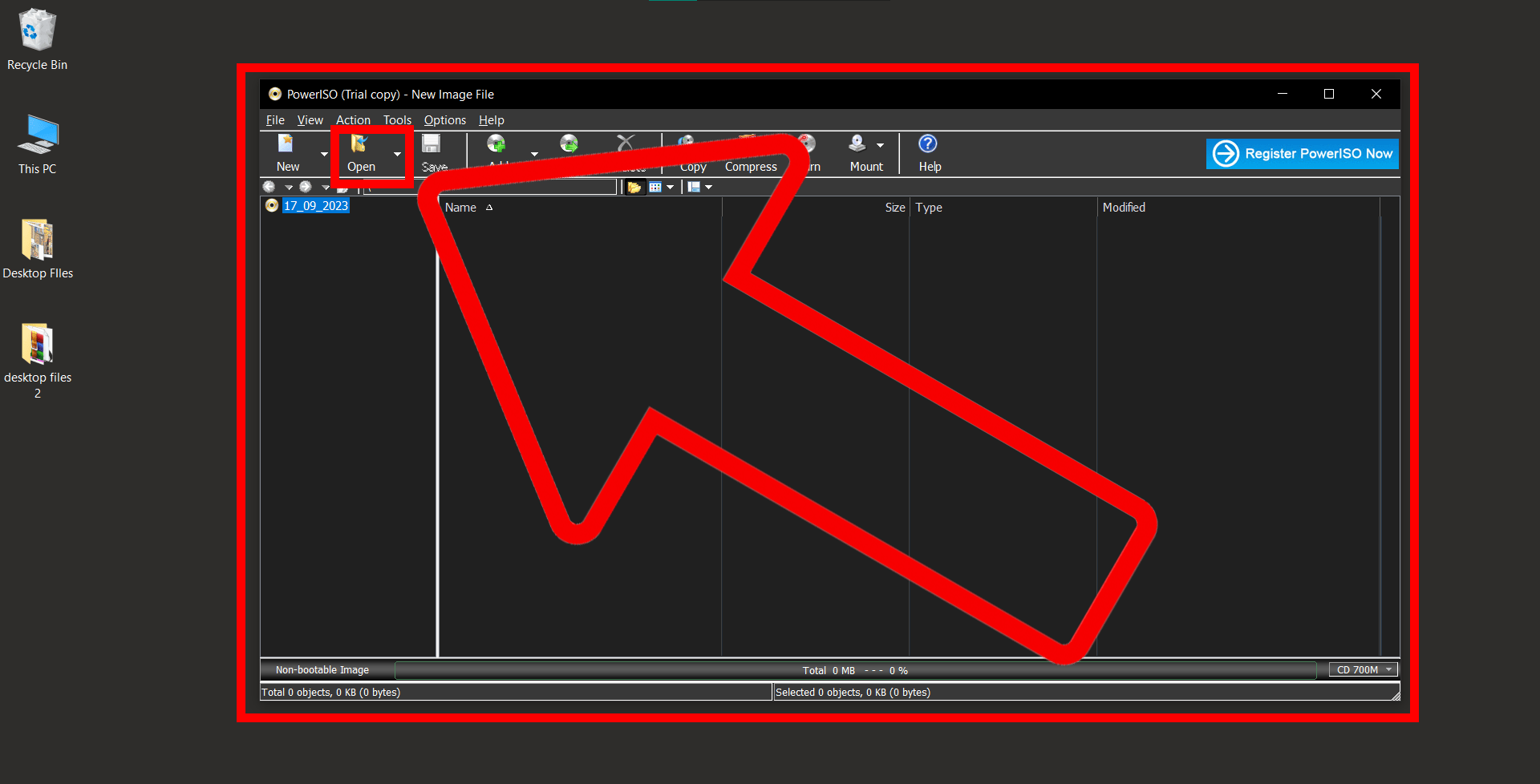This screenshot has width=1540, height=784.
Task: Click the back navigation arrow
Action: tap(269, 186)
